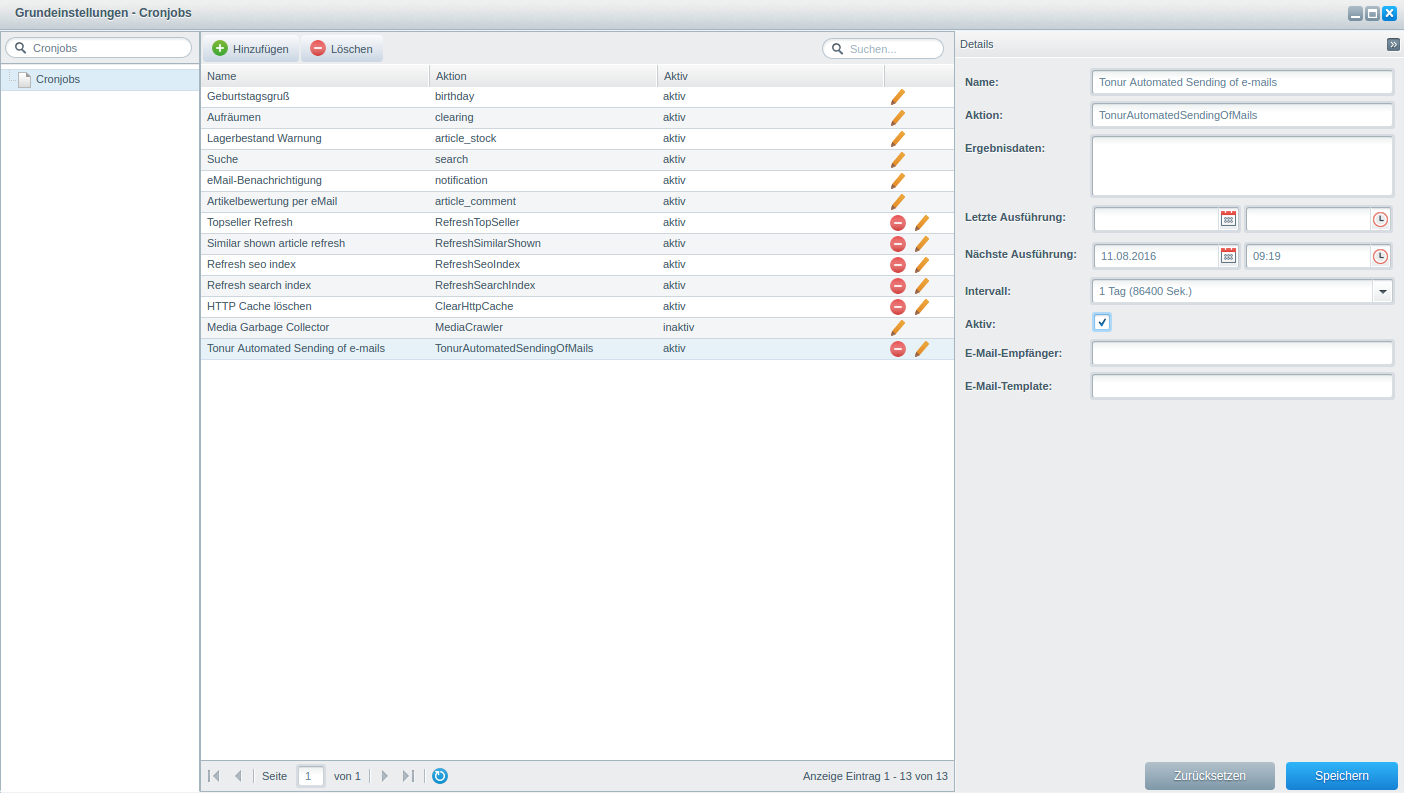Click the 'MediaCrawler' action cell
1404x793 pixels.
[469, 327]
